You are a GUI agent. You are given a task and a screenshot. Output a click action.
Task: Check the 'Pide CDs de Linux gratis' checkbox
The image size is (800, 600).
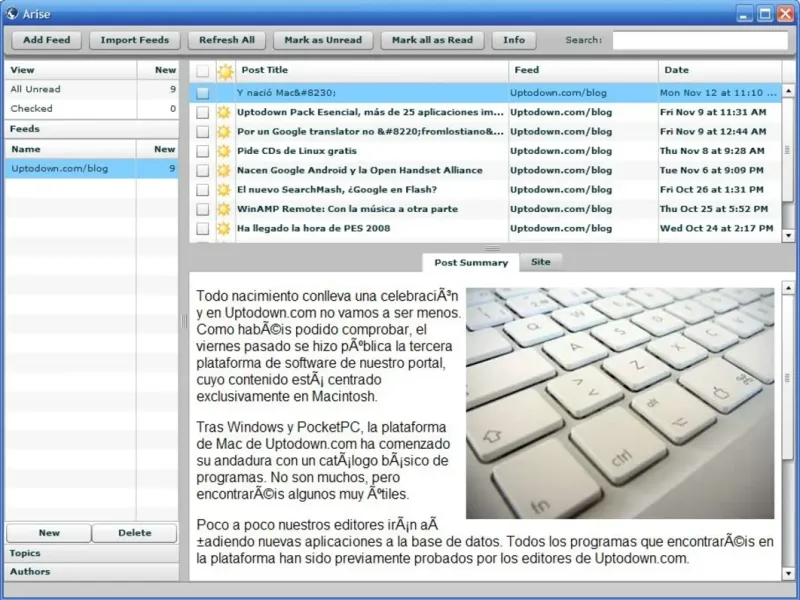tap(203, 151)
